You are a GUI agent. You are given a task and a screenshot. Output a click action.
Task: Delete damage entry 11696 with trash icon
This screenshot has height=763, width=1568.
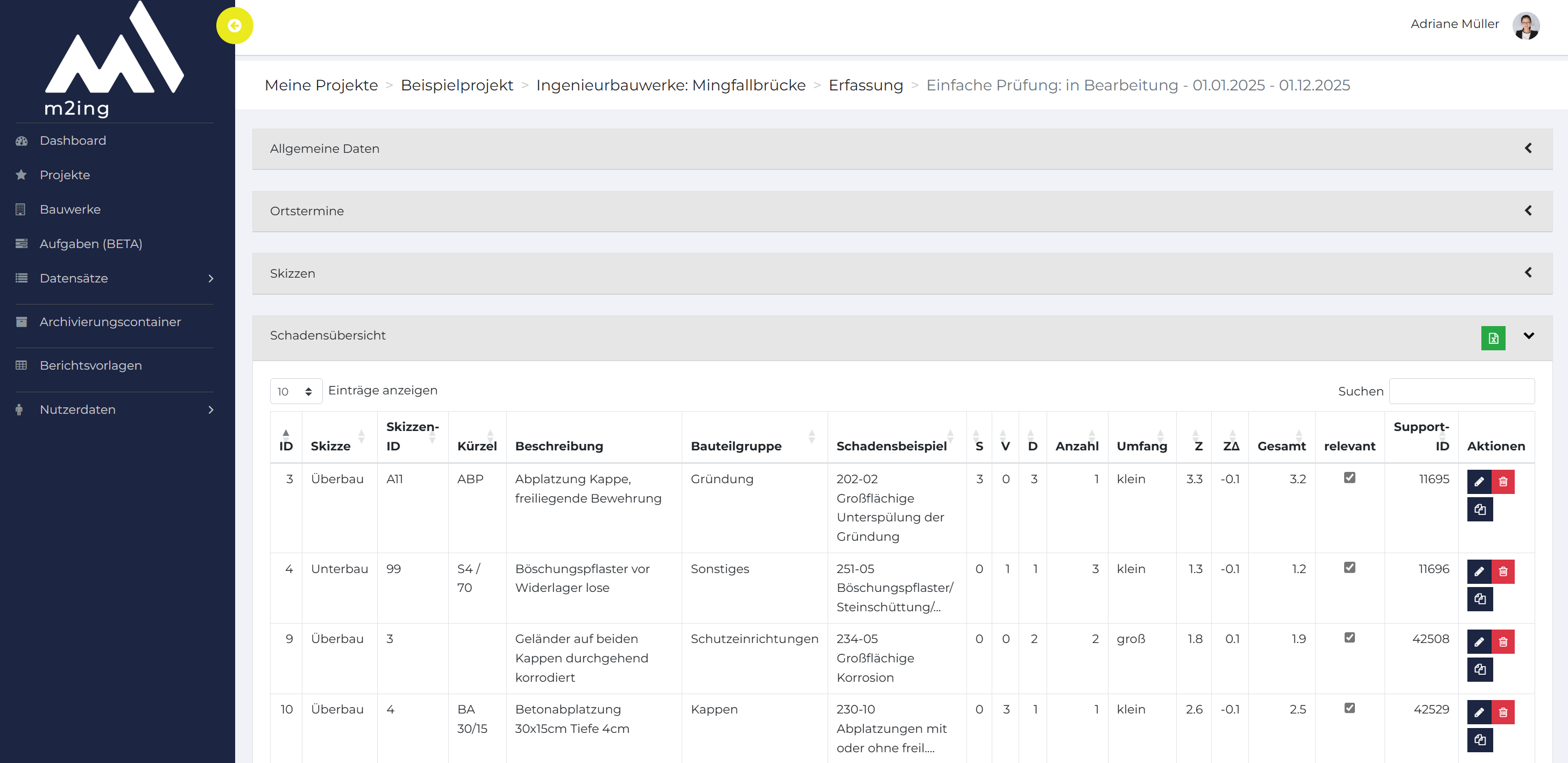click(1502, 571)
